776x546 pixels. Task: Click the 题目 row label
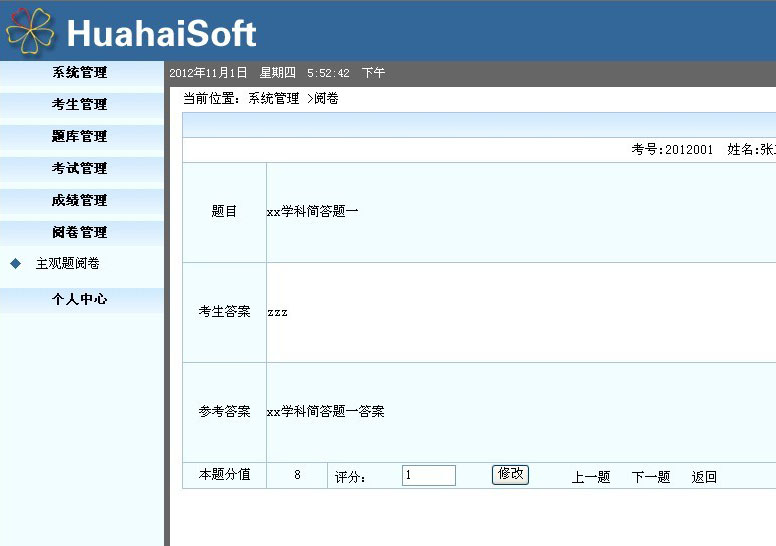pyautogui.click(x=224, y=212)
